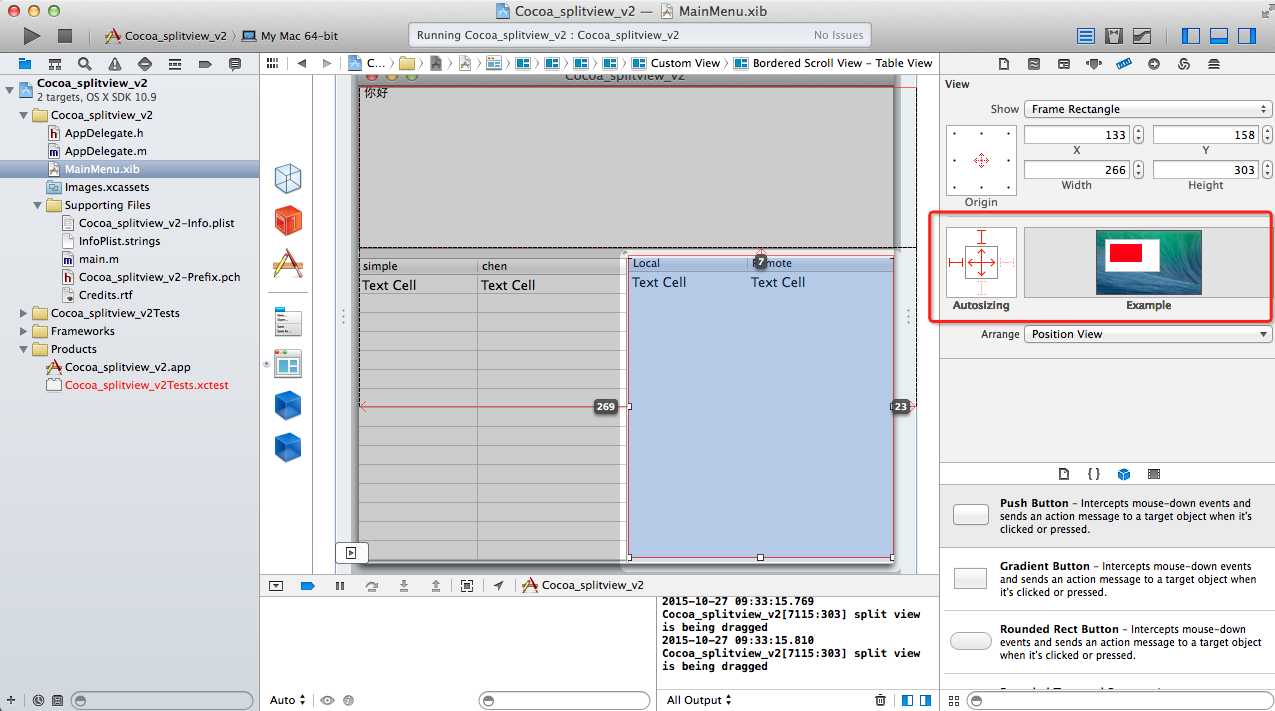
Task: Collapse the Products group
Action: pos(24,349)
